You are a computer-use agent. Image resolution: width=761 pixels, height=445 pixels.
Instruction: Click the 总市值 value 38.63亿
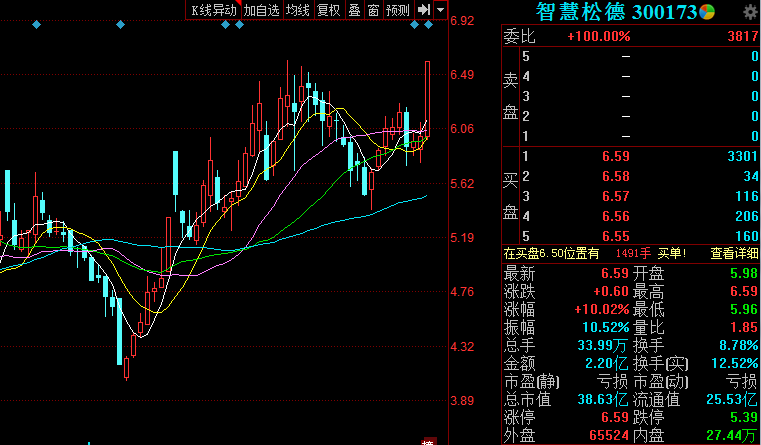603,399
